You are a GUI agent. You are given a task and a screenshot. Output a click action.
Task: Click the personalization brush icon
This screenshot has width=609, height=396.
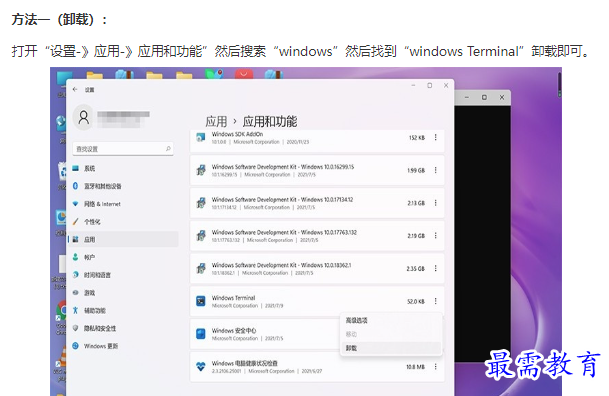point(75,221)
